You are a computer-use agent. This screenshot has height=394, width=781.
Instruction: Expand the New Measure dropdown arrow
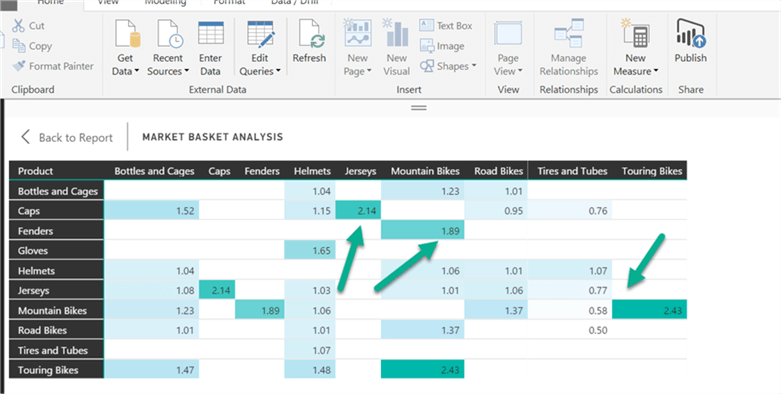click(656, 71)
